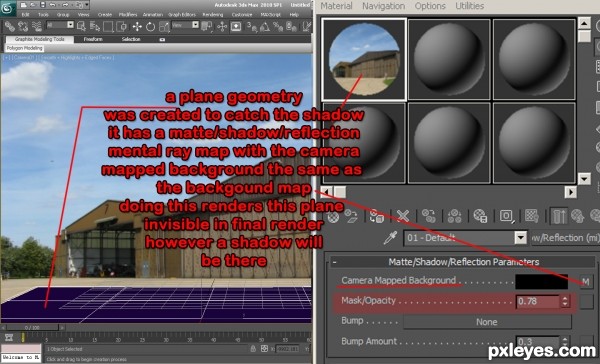
Task: Open the Utilities menu in Material Editor
Action: [470, 6]
